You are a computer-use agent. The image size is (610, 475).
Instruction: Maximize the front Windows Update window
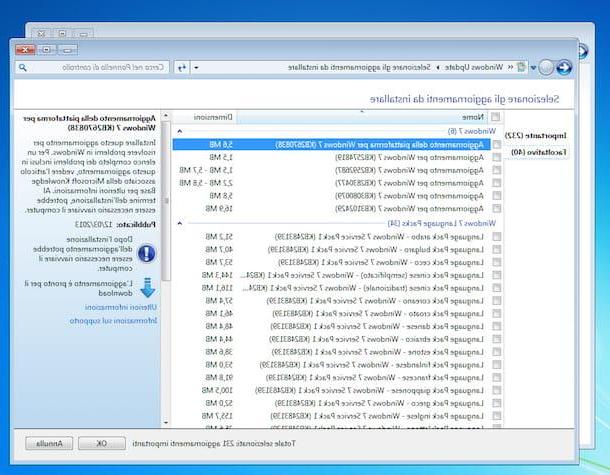[x=46, y=50]
